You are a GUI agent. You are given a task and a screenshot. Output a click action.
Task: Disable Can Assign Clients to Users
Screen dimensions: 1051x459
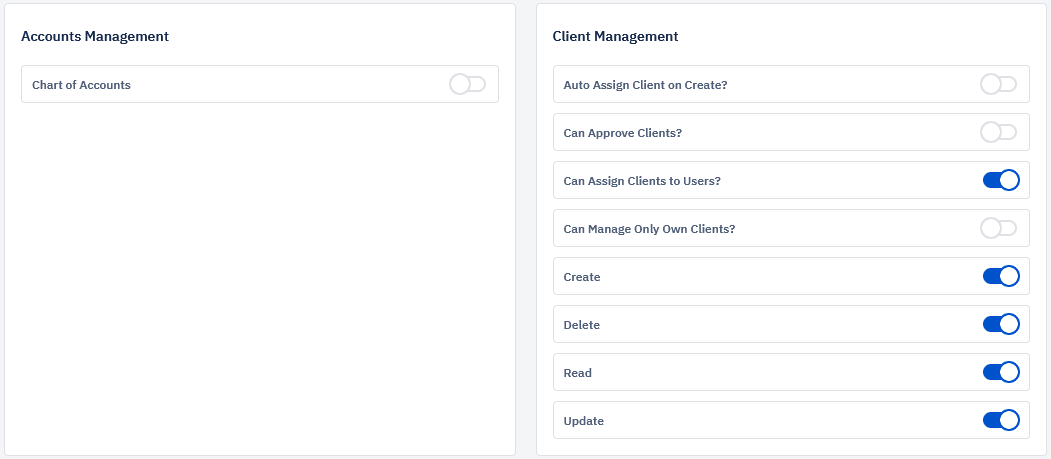[1001, 180]
